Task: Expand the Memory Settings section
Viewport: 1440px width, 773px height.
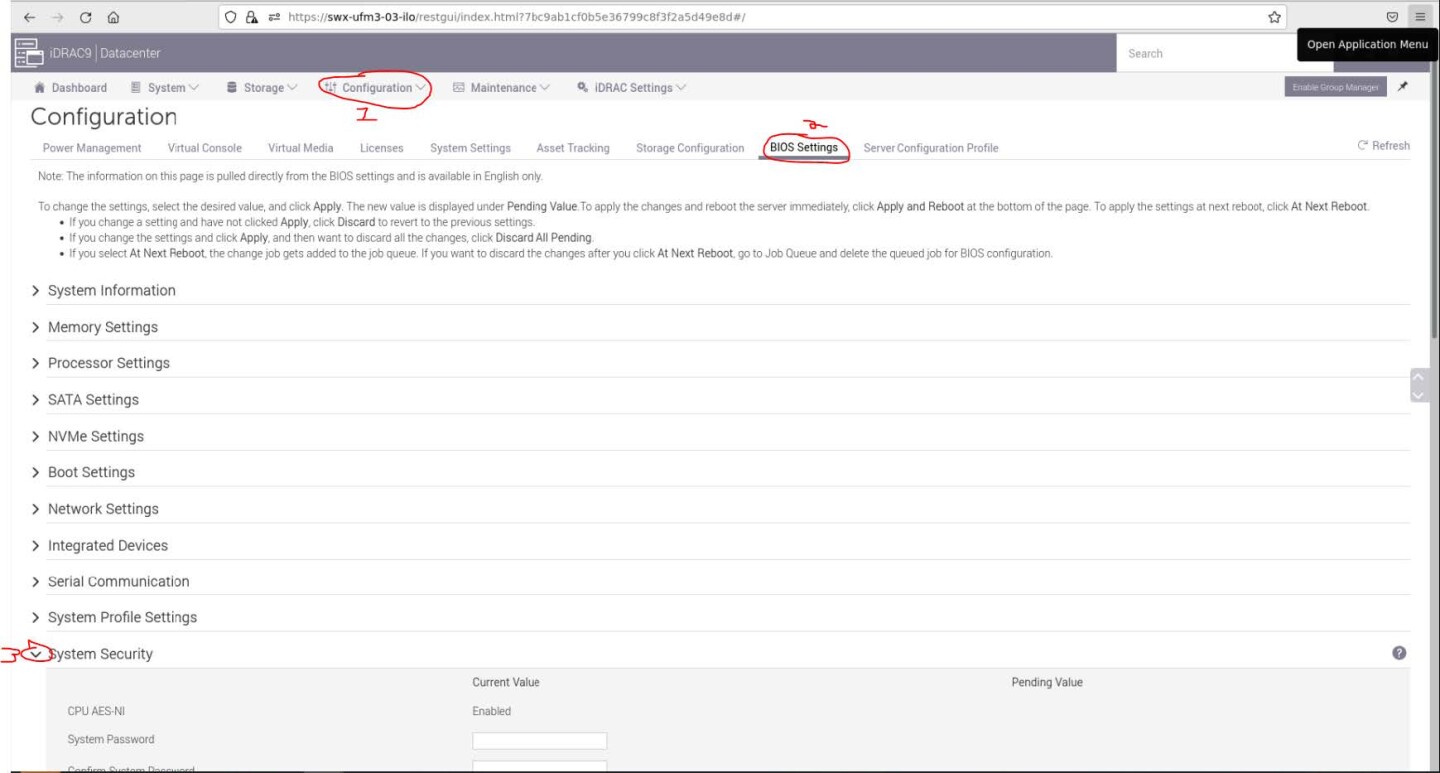Action: pyautogui.click(x=102, y=327)
